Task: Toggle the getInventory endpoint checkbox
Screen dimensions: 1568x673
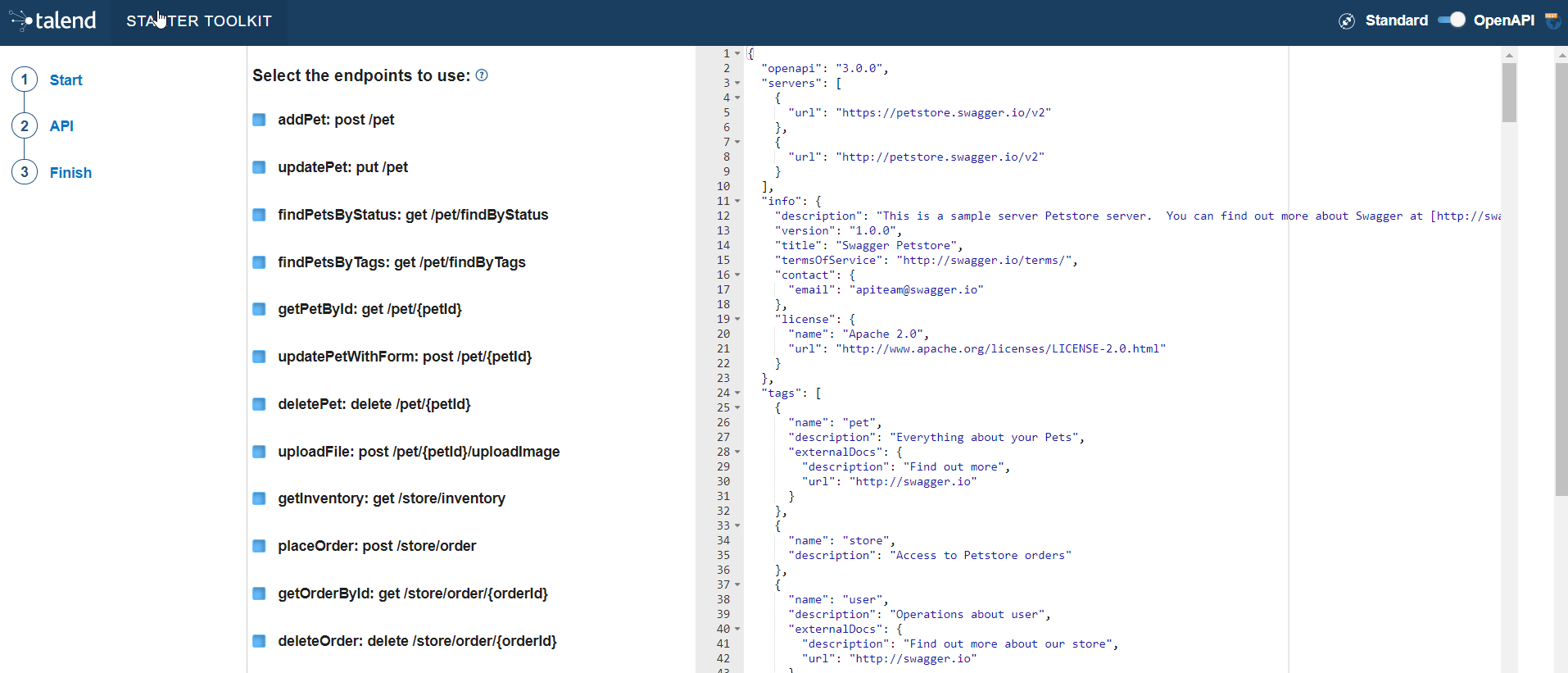Action: [x=259, y=498]
